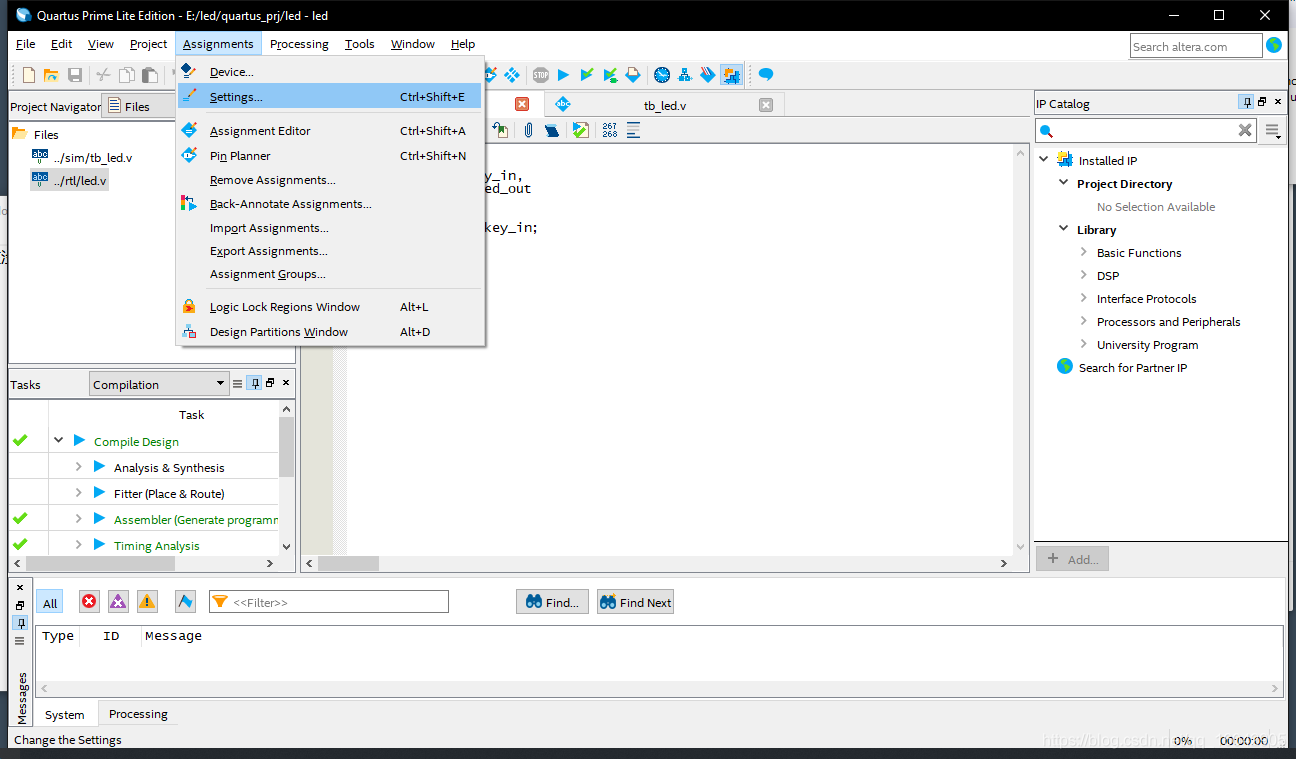This screenshot has height=759, width=1296.
Task: Click the Add... button in IP Catalog
Action: (x=1072, y=559)
